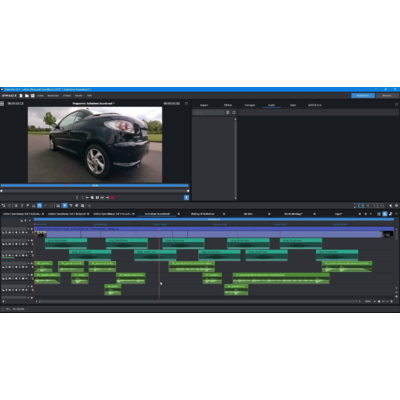Redo the action in timeline toolbar
The image size is (400, 400).
pyautogui.click(x=9, y=206)
